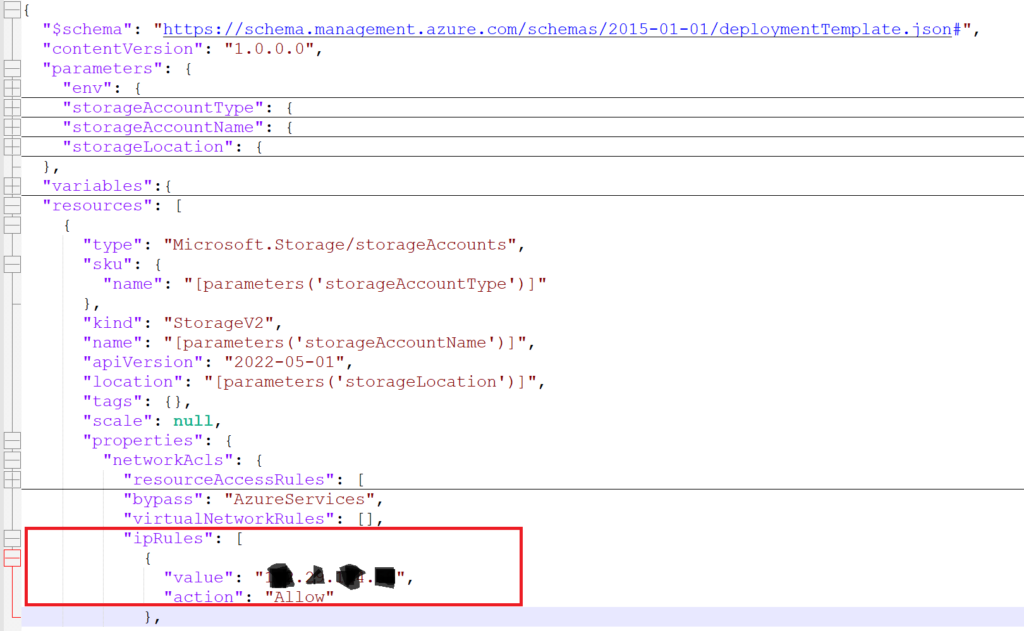Click the "resourceAccessRules" key text
This screenshot has width=1024, height=631.
[x=229, y=480]
